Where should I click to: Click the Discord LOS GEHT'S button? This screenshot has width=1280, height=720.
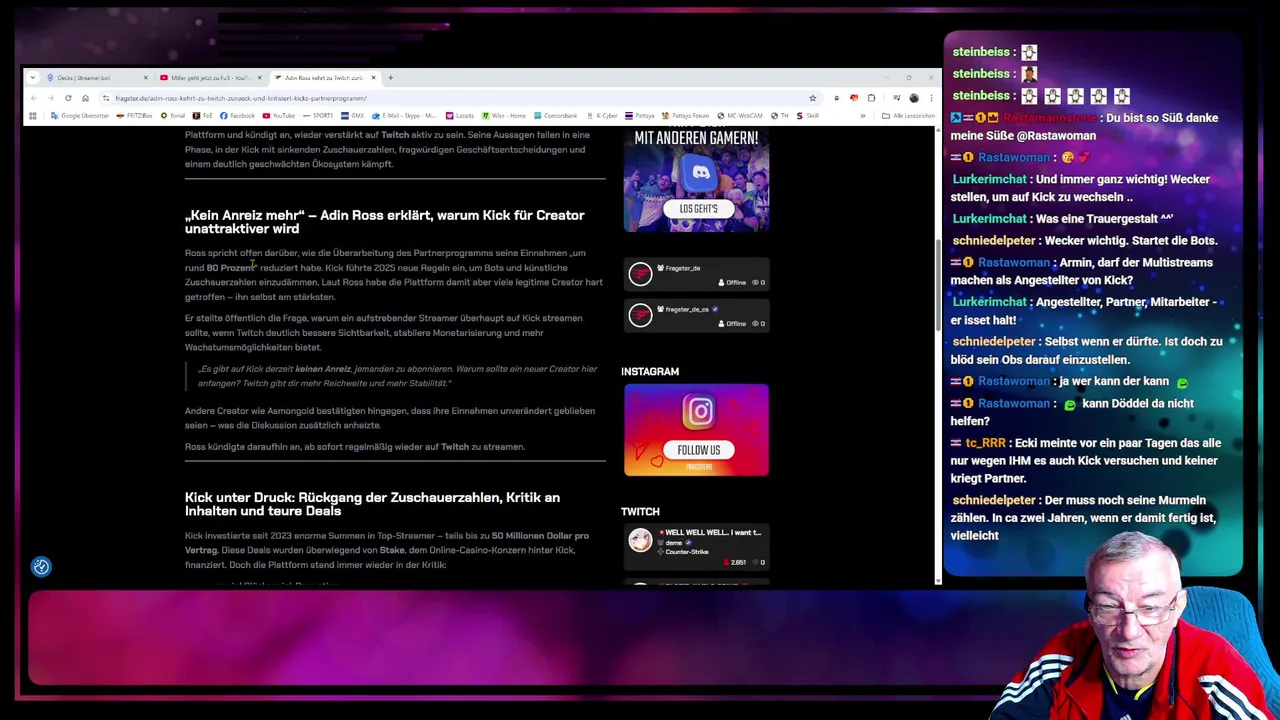pyautogui.click(x=698, y=209)
